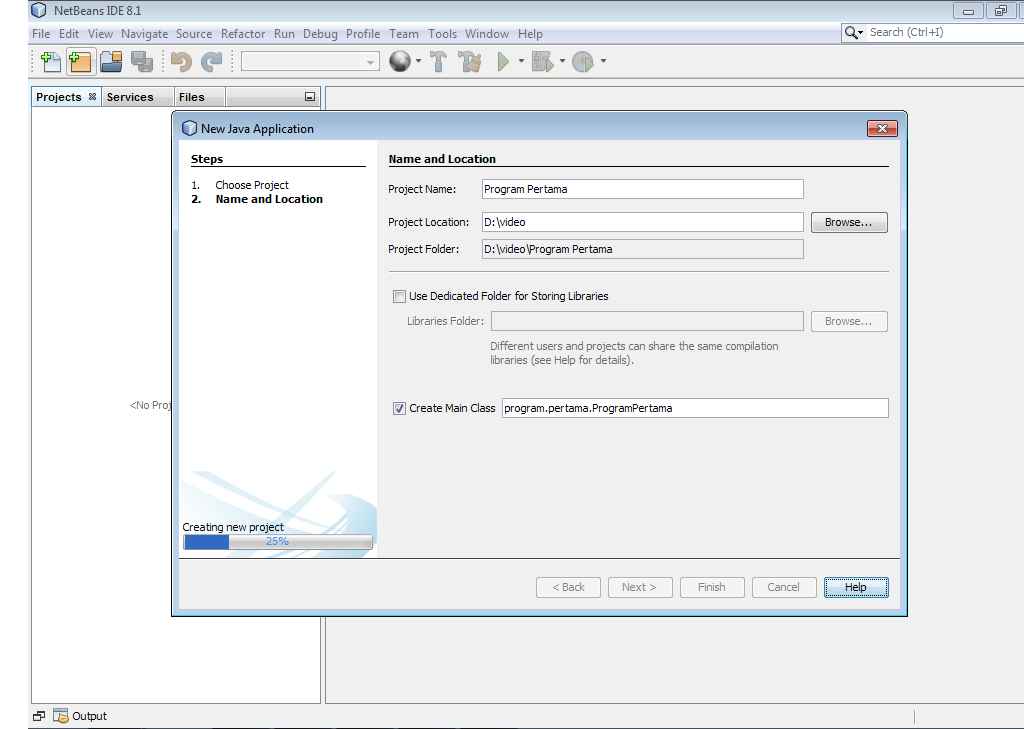
Task: Open the Profile menu
Action: (x=363, y=34)
